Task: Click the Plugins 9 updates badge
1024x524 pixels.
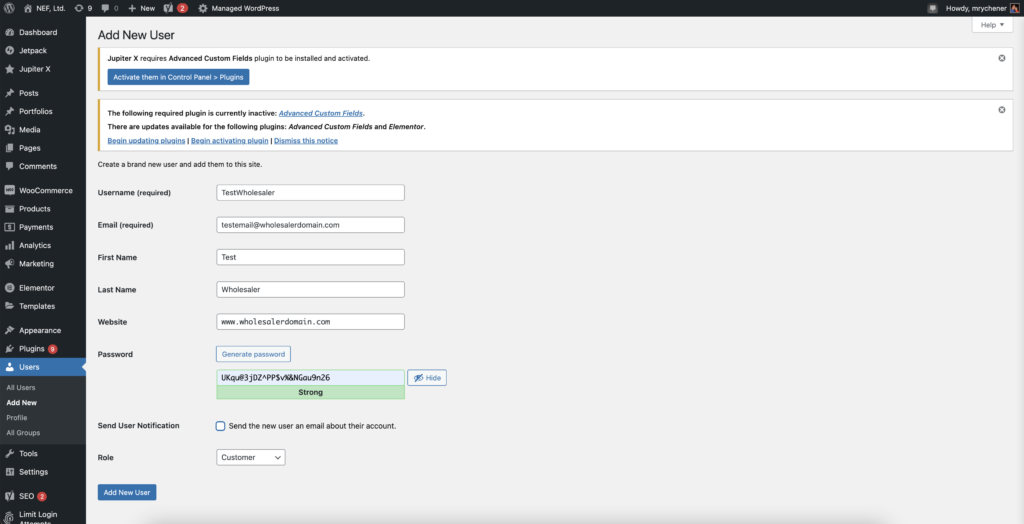Action: pos(52,349)
